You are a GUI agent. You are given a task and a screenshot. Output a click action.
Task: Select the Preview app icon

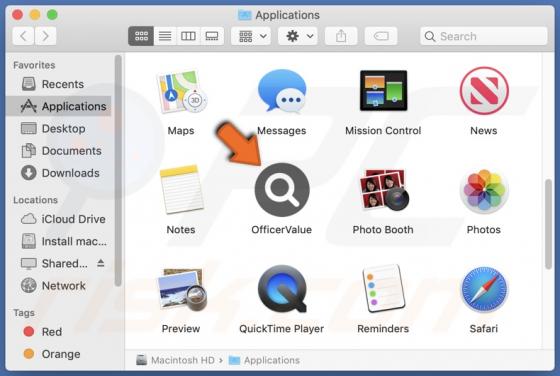(x=182, y=289)
